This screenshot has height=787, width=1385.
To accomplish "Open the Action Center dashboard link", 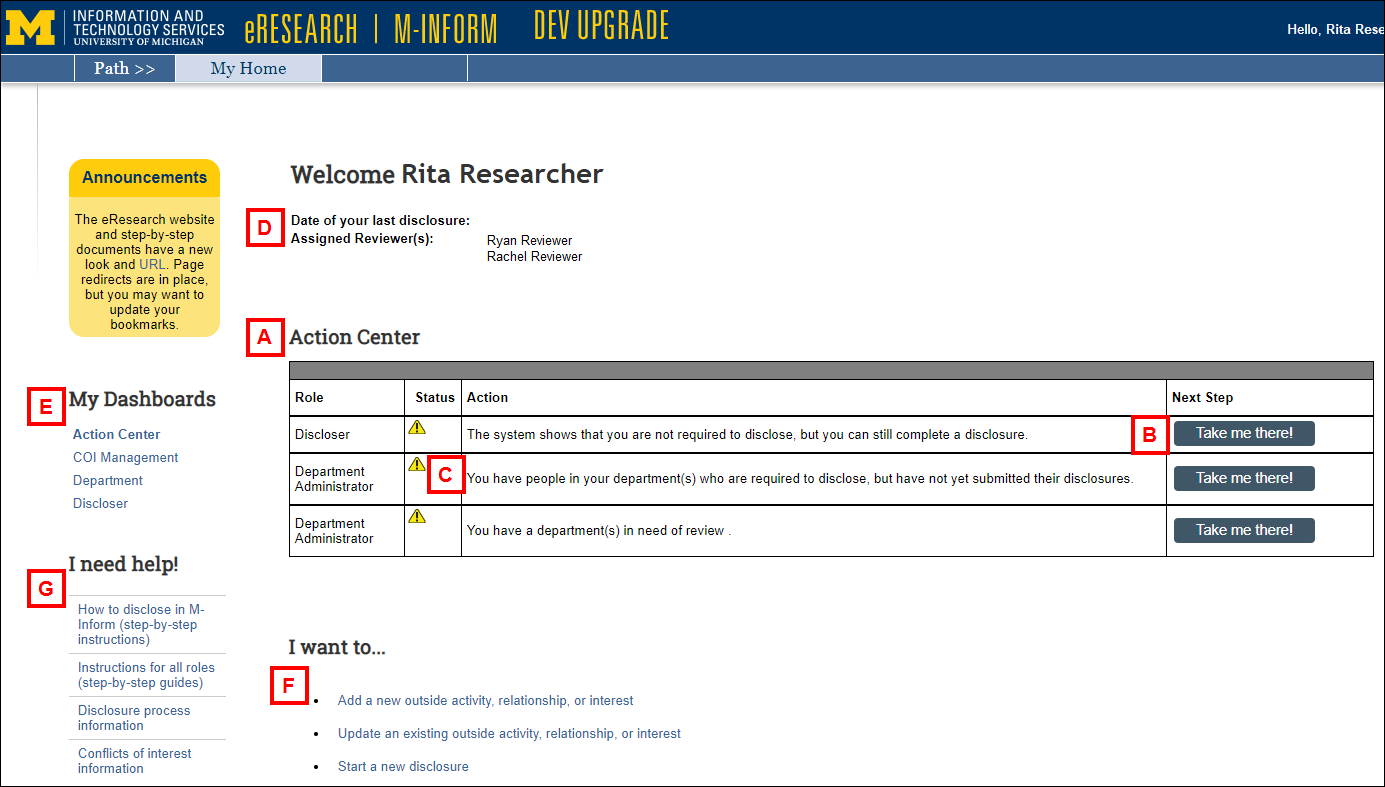I will [117, 434].
